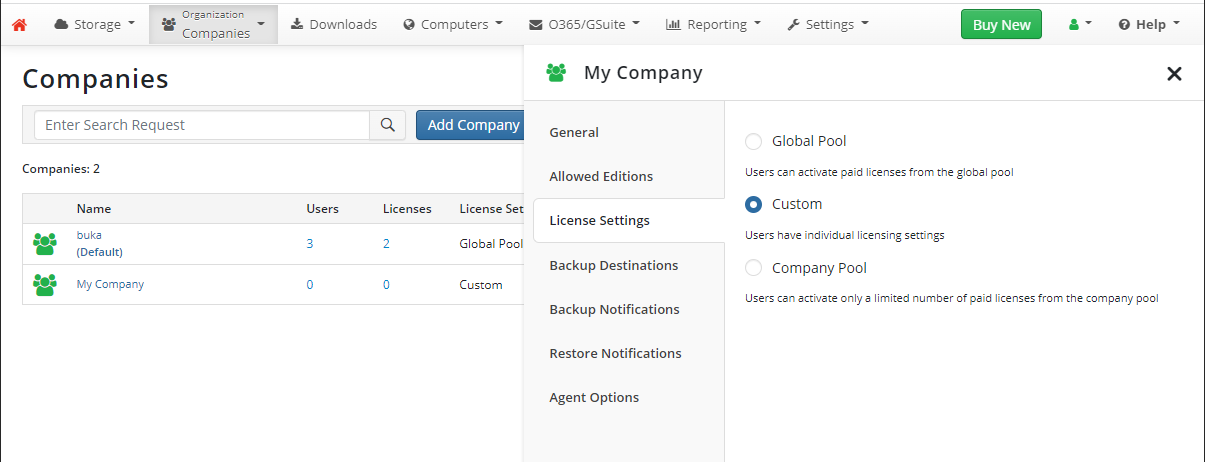Open the My Company row link
This screenshot has width=1205, height=462.
pyautogui.click(x=110, y=284)
